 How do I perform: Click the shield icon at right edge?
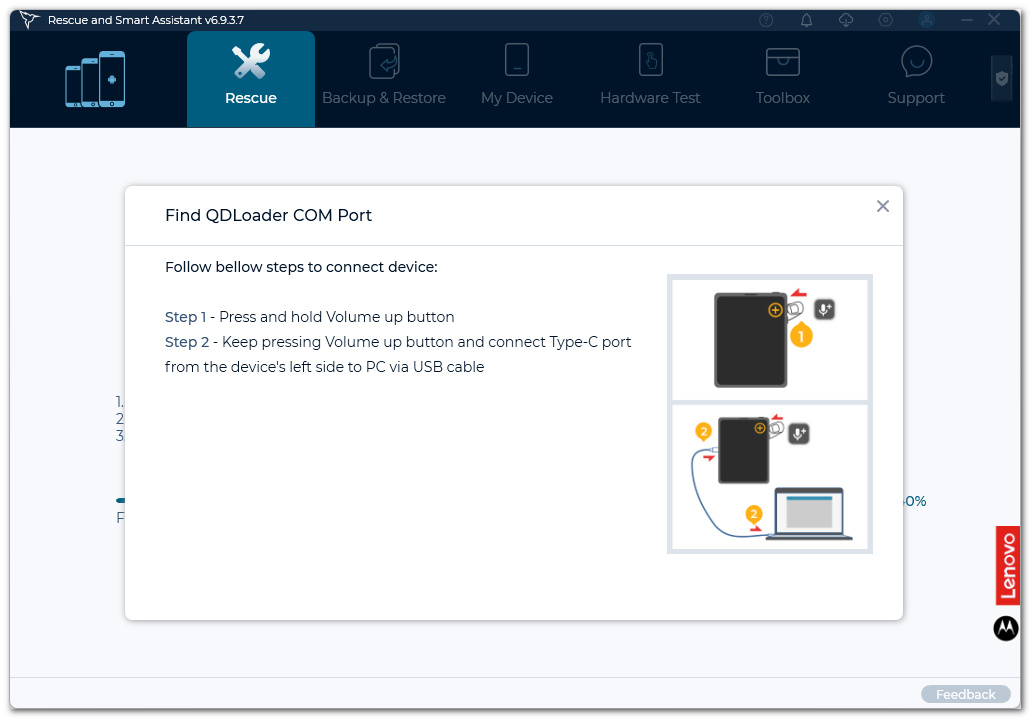click(x=1001, y=79)
